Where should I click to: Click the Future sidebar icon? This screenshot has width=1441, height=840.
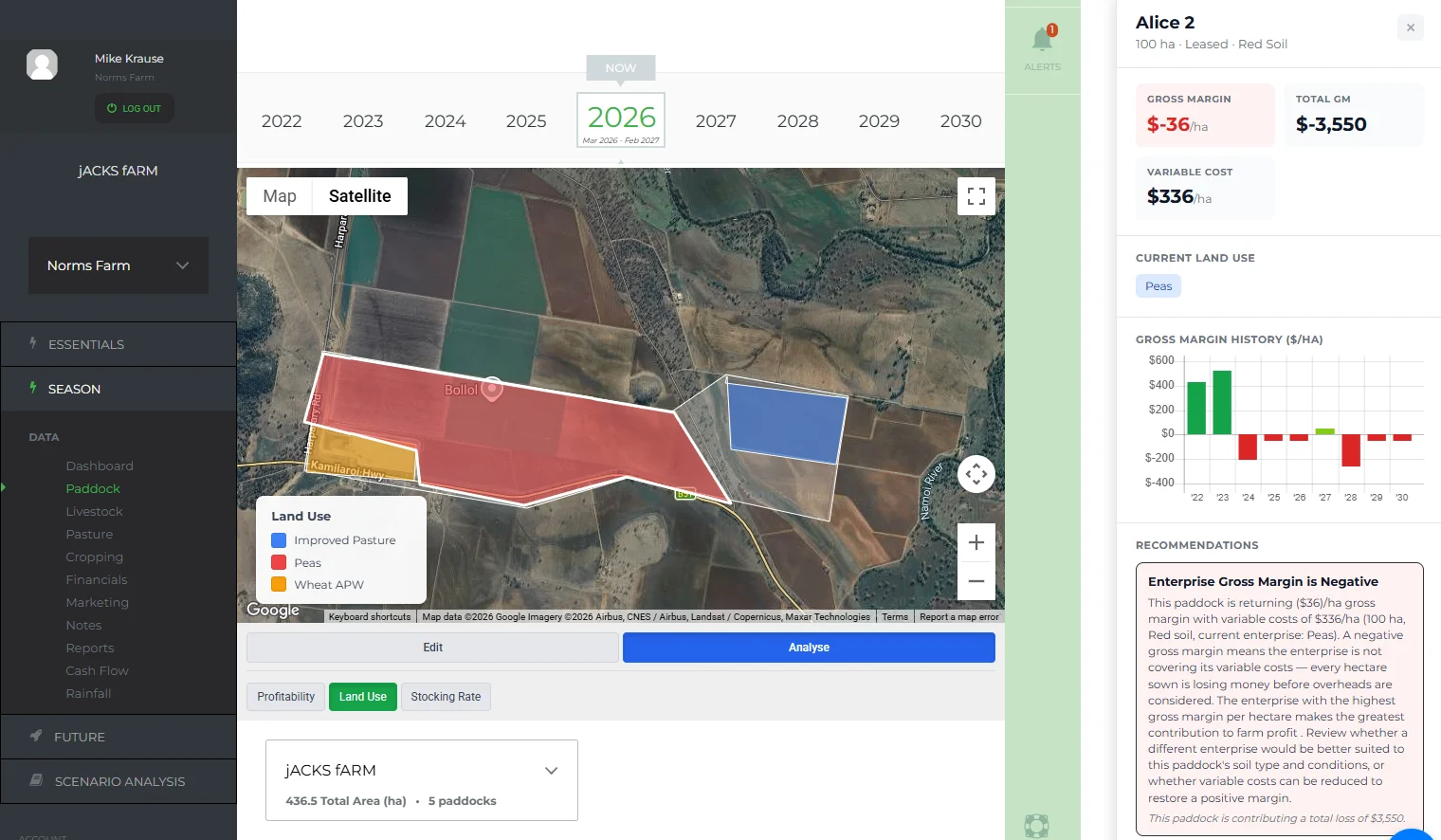pyautogui.click(x=35, y=737)
